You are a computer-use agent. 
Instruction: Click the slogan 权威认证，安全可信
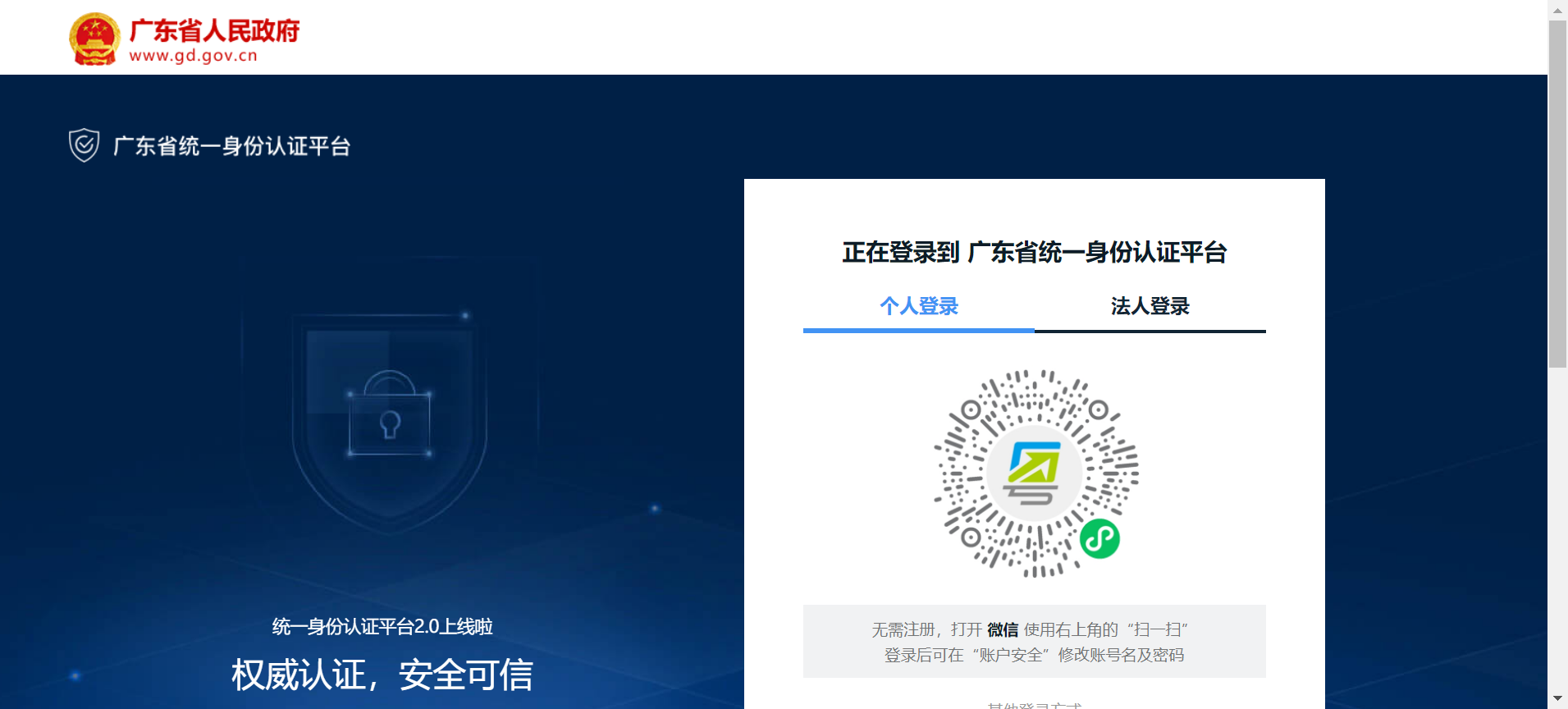click(382, 675)
